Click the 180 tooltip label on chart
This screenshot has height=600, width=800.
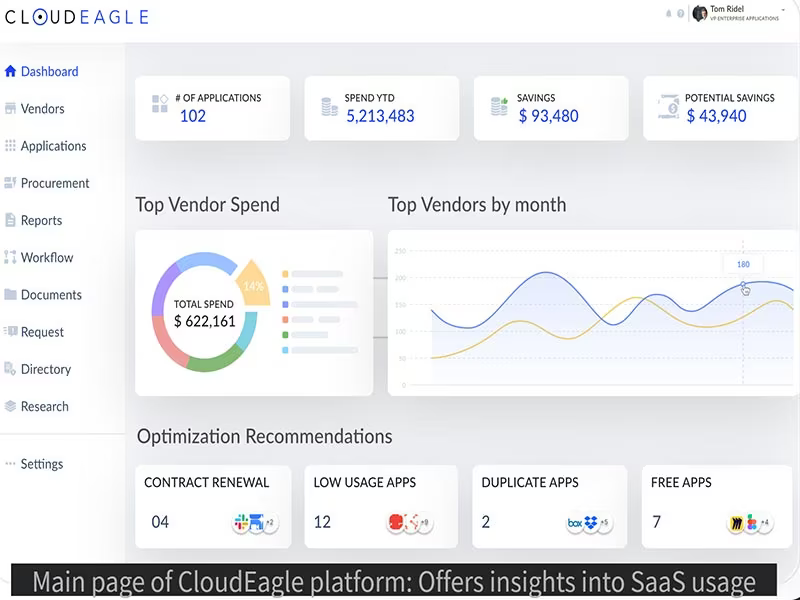pos(743,264)
